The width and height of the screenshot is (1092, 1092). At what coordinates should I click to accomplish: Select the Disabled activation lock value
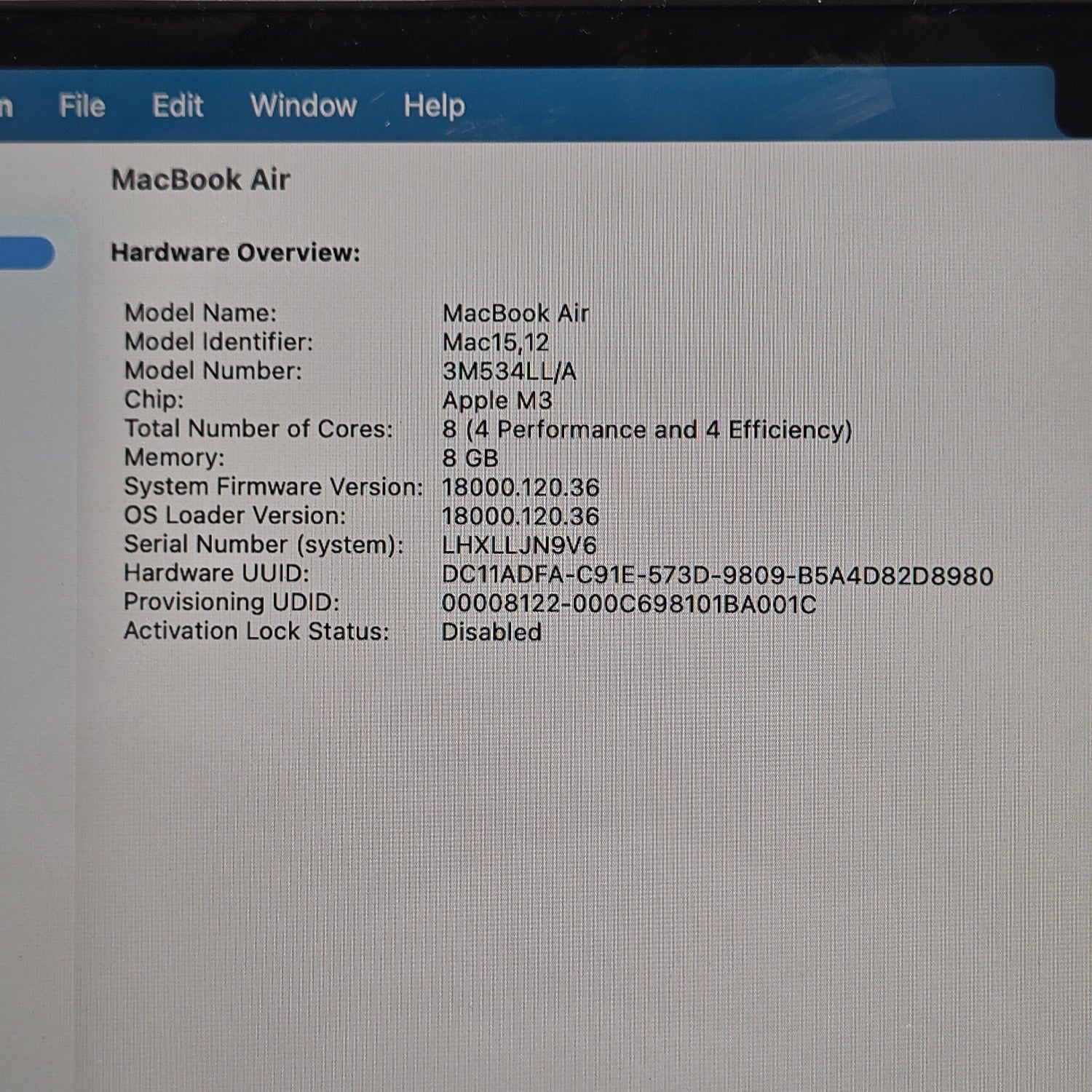coord(492,632)
